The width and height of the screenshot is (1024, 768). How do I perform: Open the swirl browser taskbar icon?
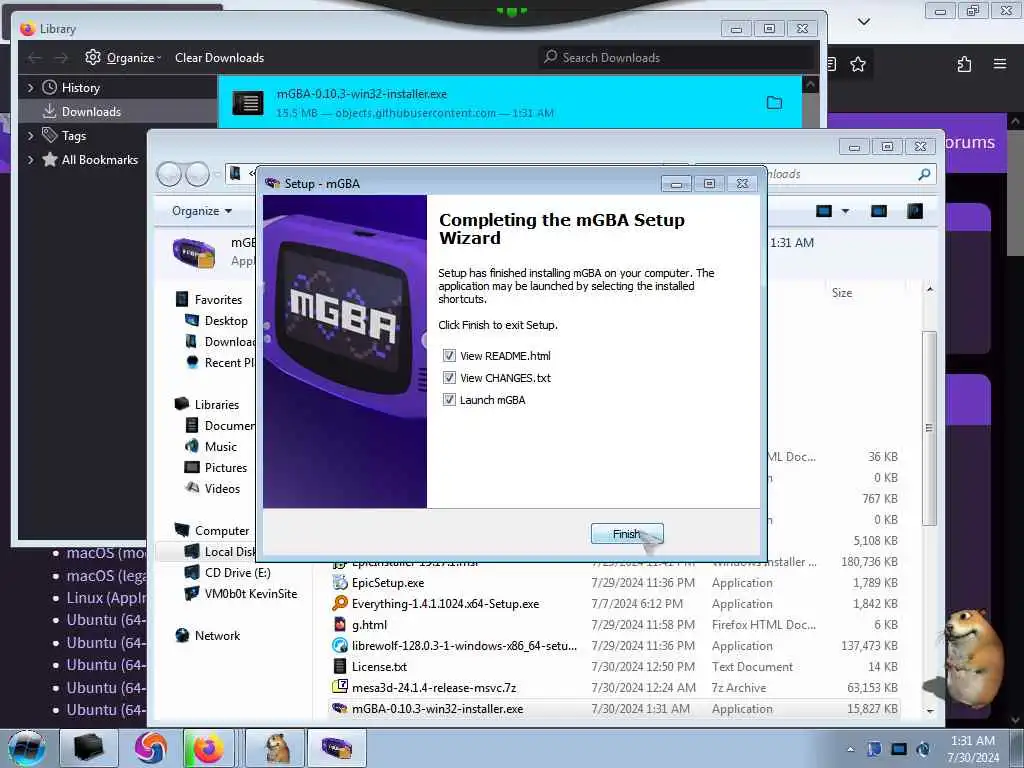click(x=150, y=748)
